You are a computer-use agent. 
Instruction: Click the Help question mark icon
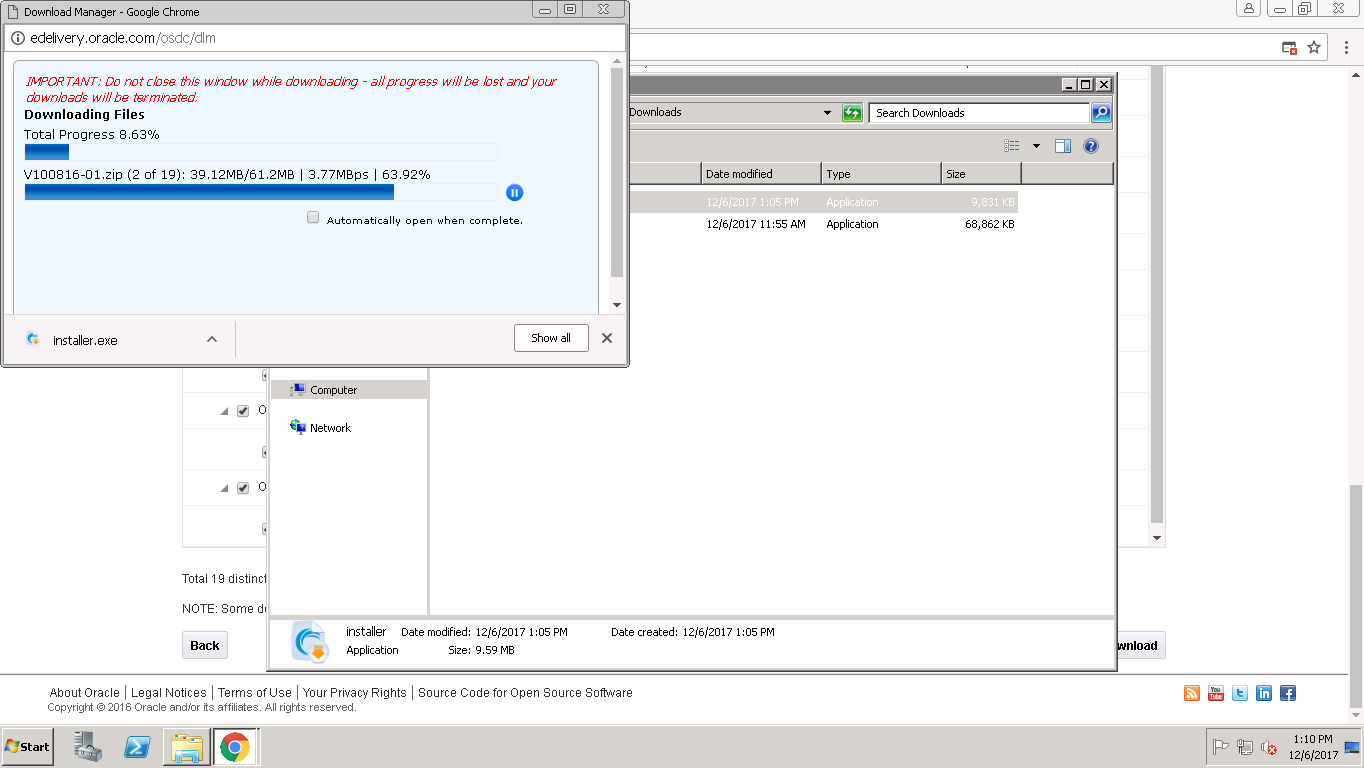pos(1090,145)
